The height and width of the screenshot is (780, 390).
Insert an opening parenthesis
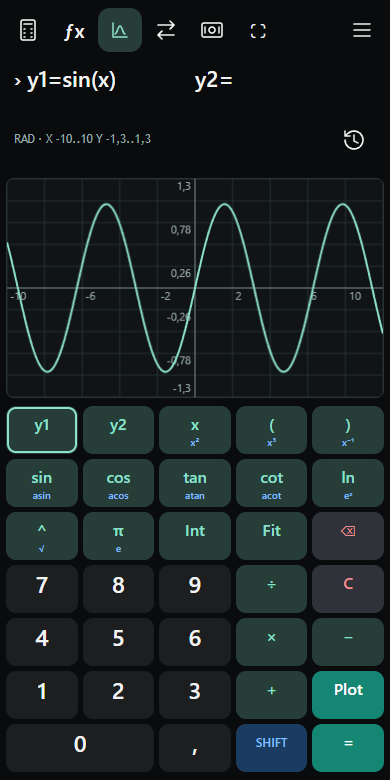(272, 430)
